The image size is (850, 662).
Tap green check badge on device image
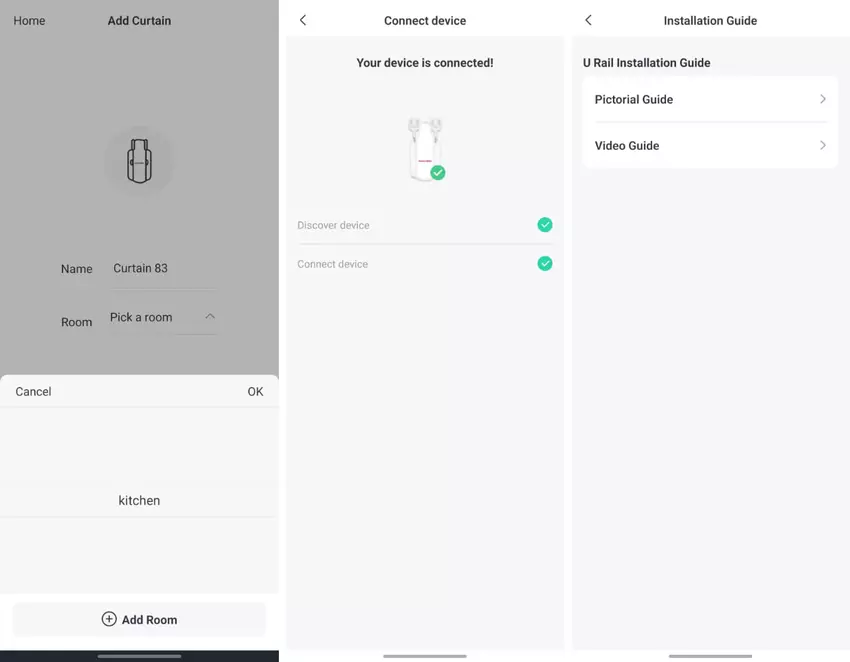438,173
